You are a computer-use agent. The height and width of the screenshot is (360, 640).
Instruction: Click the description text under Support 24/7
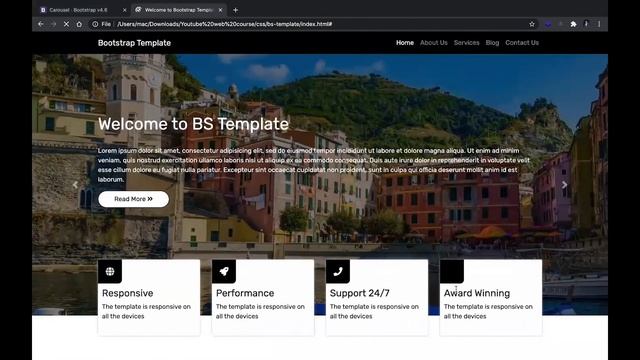[374, 311]
